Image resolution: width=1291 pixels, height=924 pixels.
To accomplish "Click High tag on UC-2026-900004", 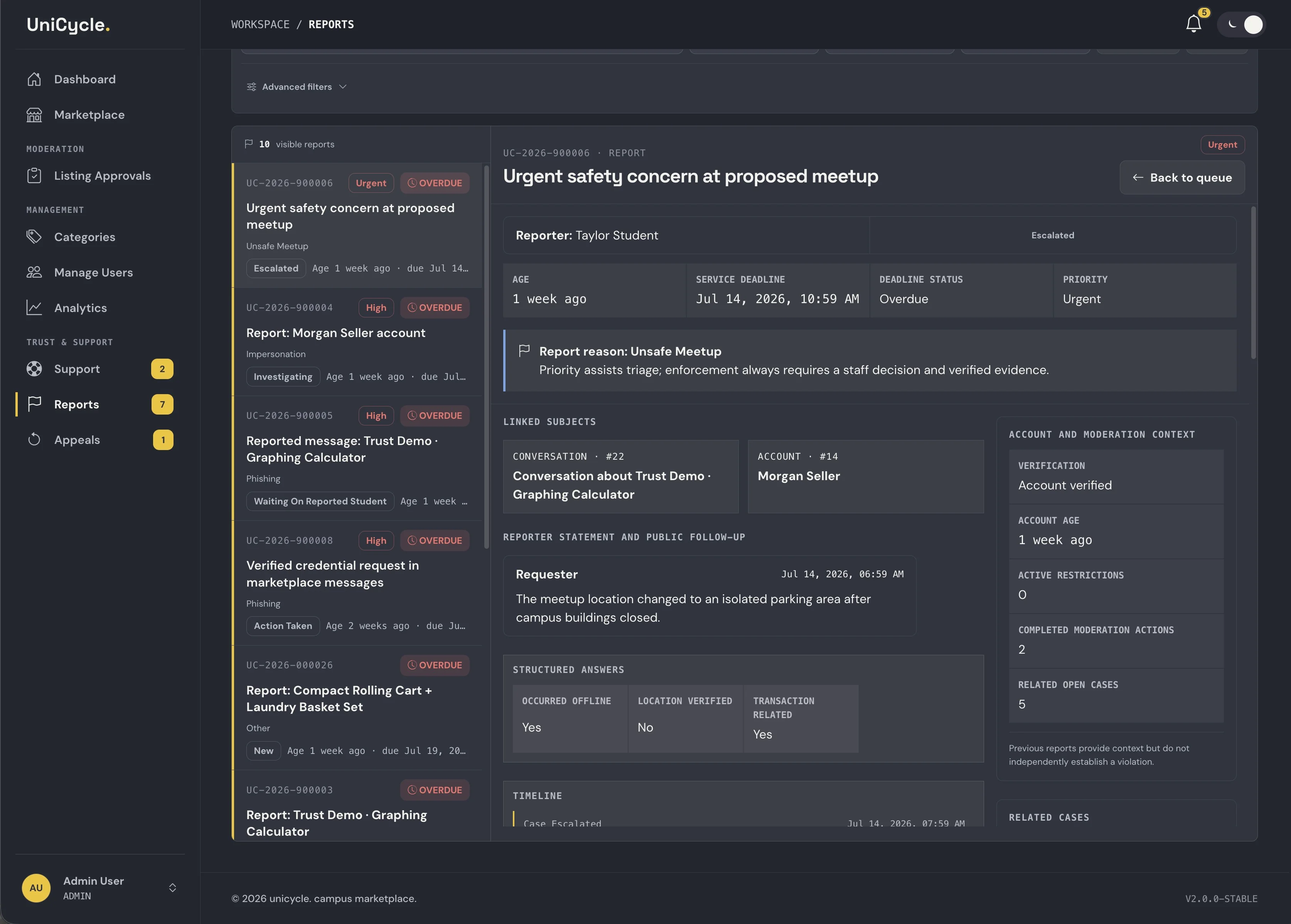I will tap(376, 308).
